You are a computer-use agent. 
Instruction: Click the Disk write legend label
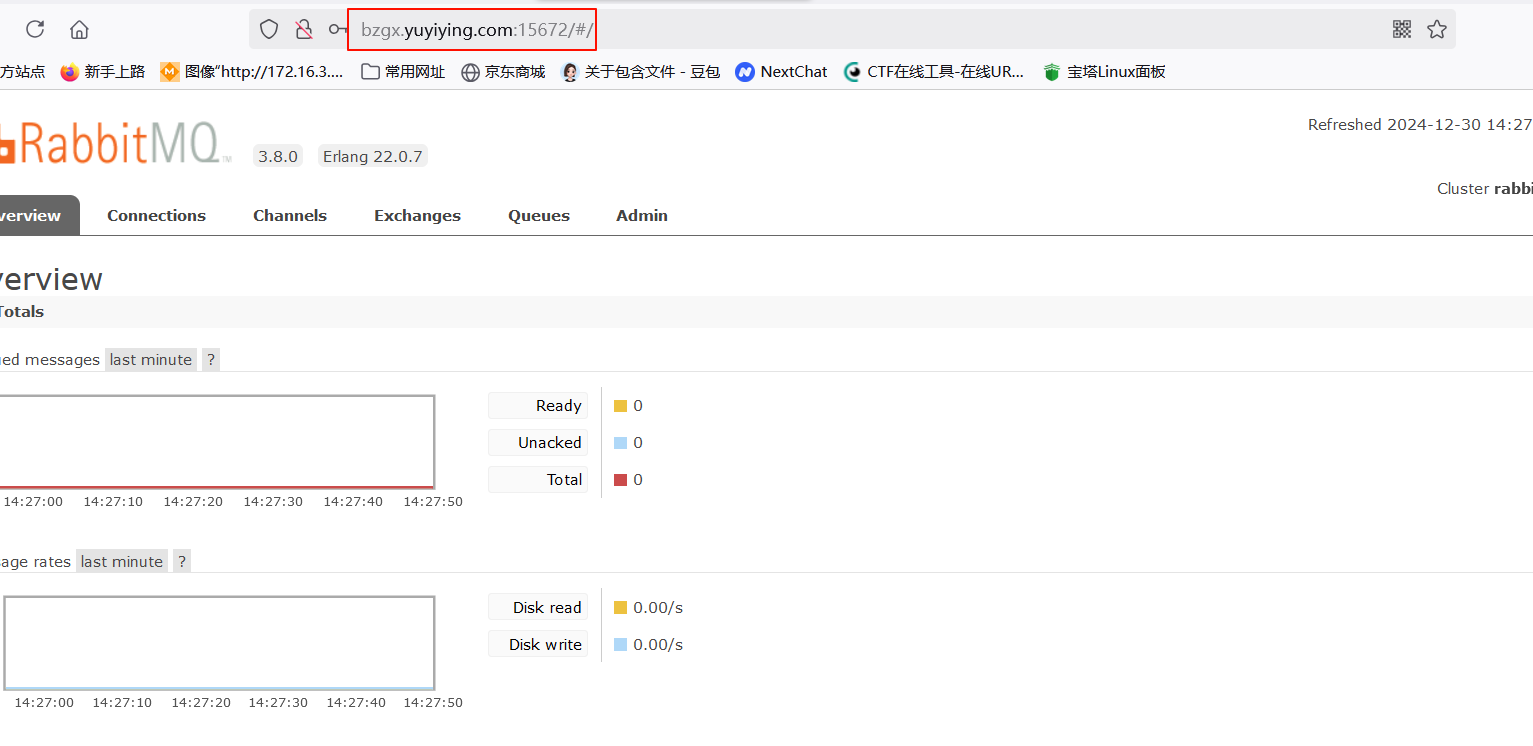(538, 645)
